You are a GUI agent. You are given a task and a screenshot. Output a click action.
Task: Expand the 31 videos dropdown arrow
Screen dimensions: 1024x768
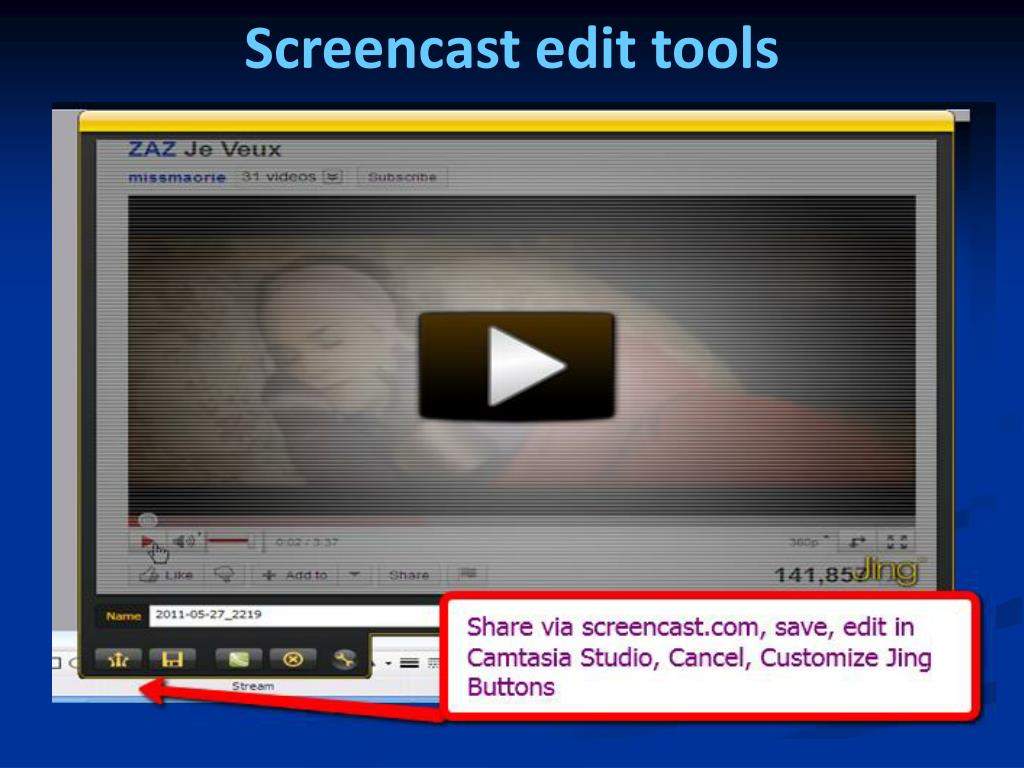coord(332,177)
